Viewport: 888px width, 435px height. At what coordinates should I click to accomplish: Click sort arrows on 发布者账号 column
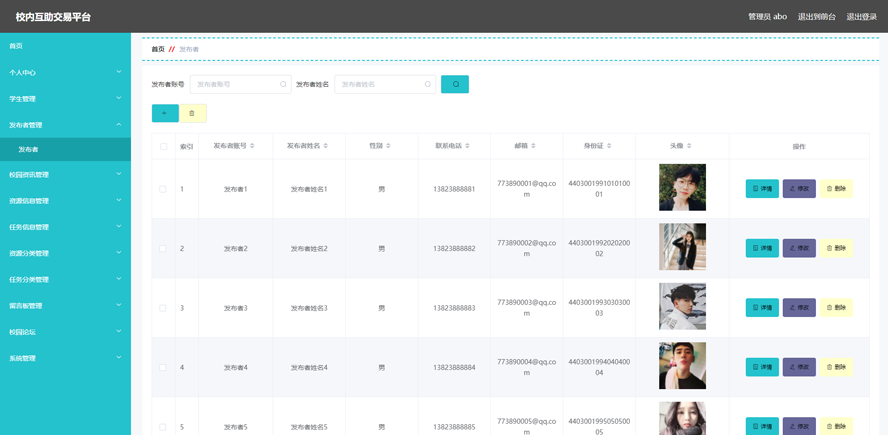pos(252,146)
